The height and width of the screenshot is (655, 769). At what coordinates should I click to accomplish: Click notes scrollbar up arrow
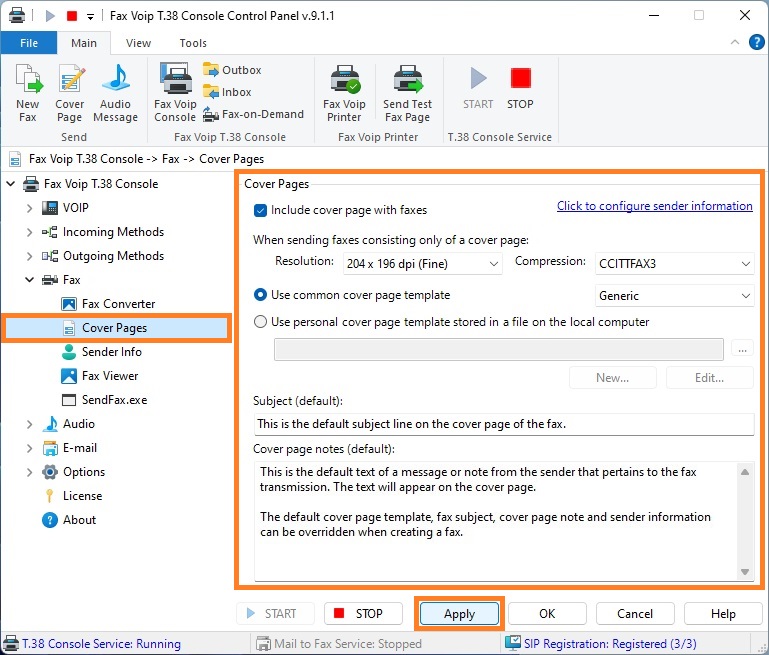(x=745, y=472)
